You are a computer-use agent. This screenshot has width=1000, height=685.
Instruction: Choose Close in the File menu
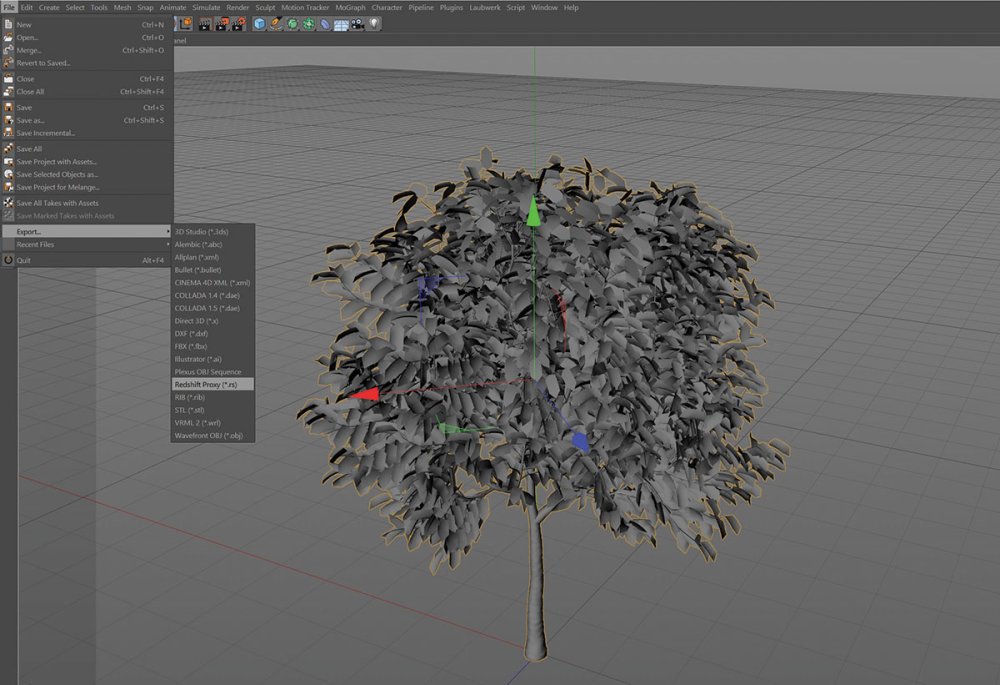(87, 79)
